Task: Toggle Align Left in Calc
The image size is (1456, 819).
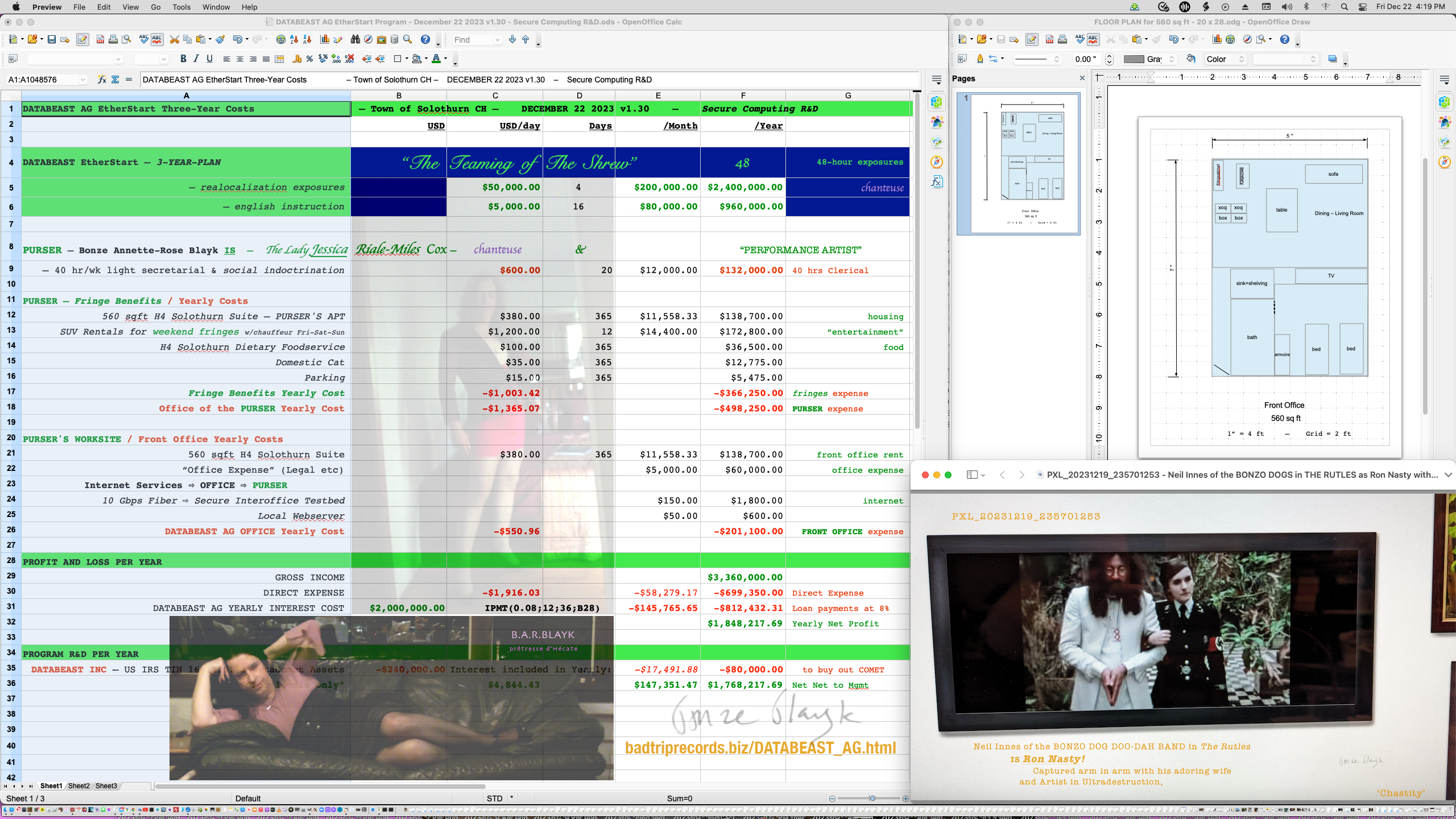Action: (x=227, y=59)
